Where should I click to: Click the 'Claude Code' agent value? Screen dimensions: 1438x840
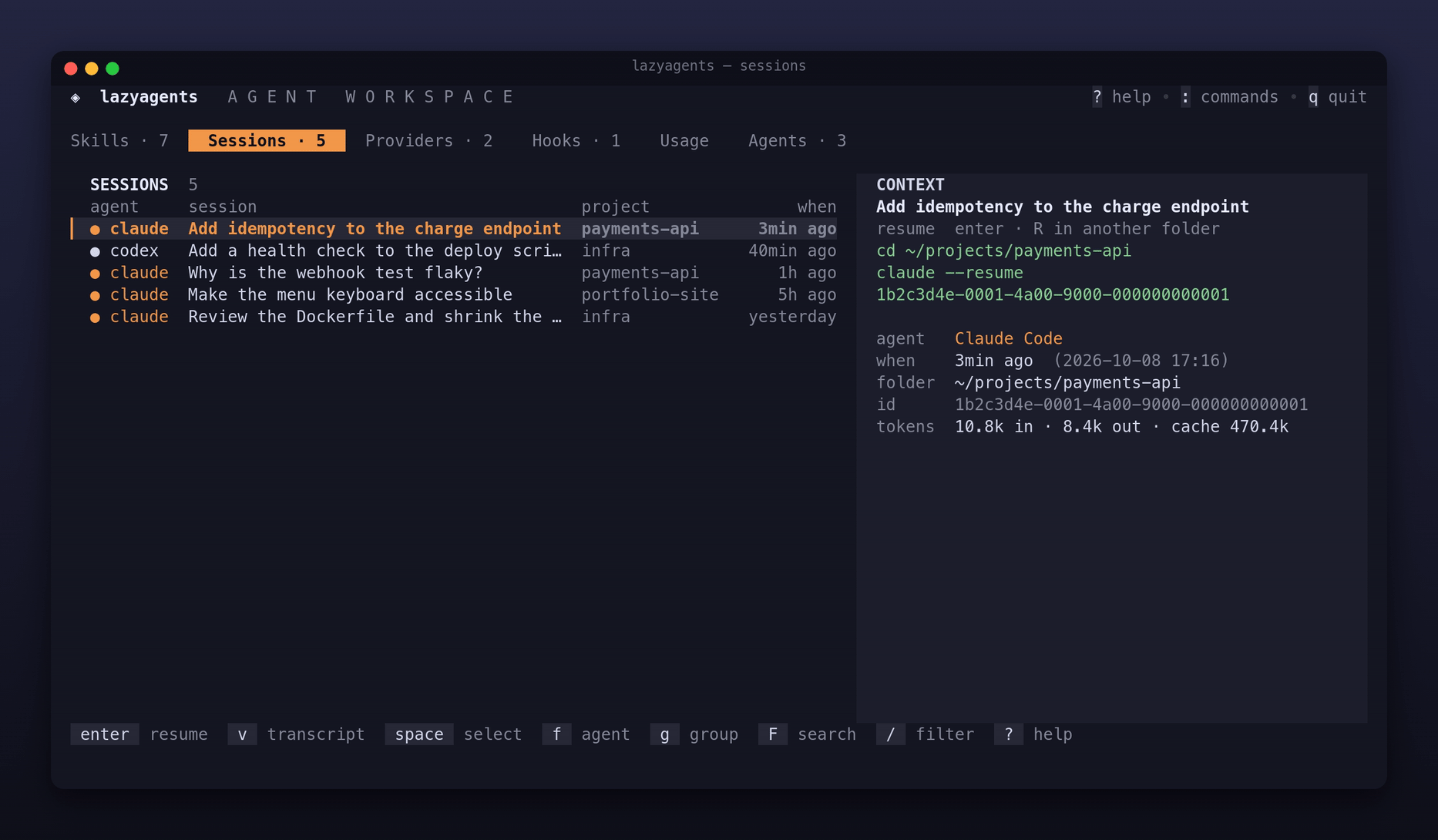tap(1008, 339)
